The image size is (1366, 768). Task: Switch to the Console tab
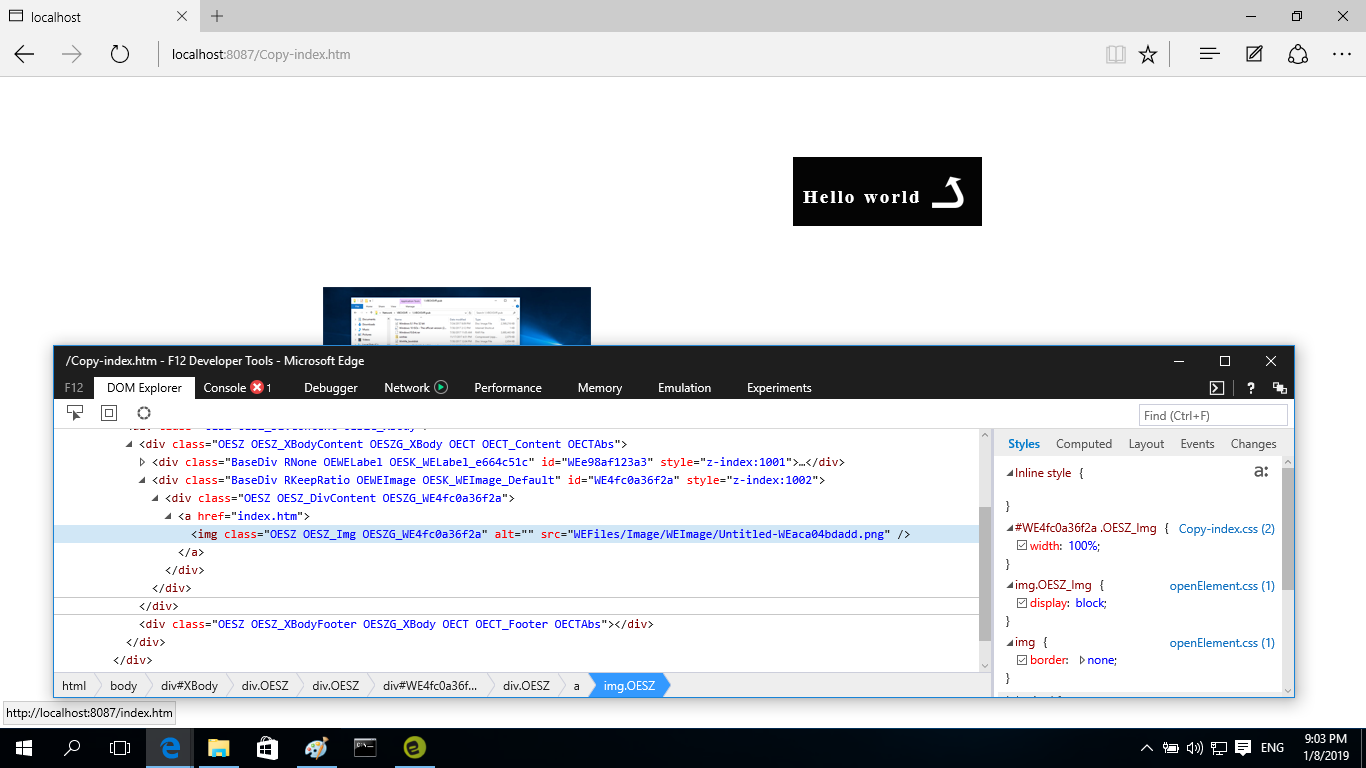[x=225, y=388]
